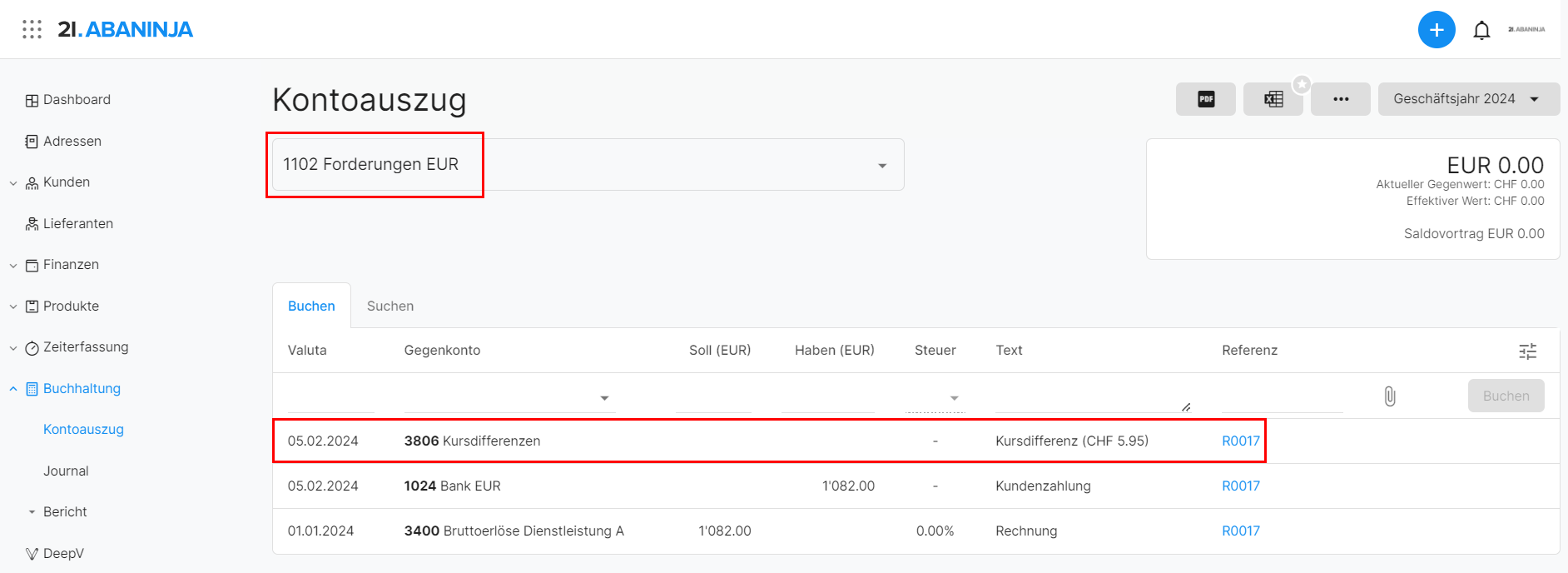Click 3806 Kursdifferenzen entry
This screenshot has width=1568, height=573.
point(472,441)
